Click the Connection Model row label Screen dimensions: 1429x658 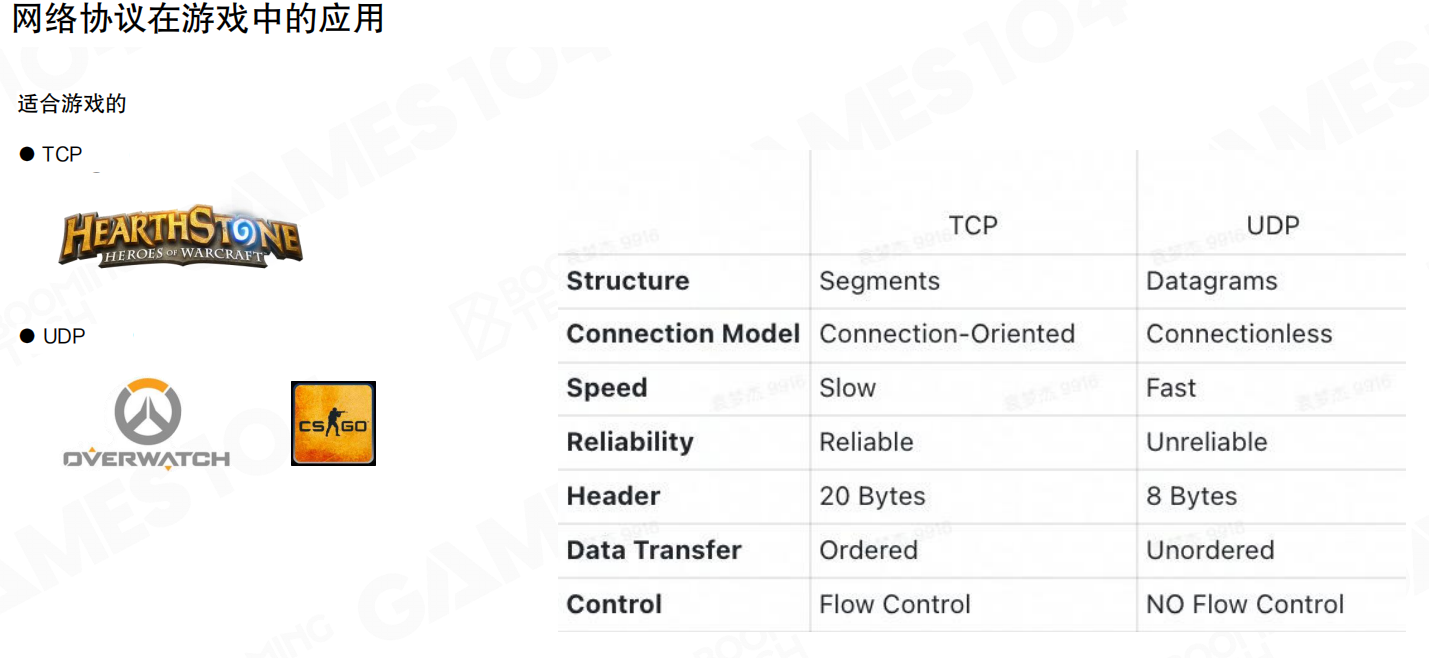683,334
